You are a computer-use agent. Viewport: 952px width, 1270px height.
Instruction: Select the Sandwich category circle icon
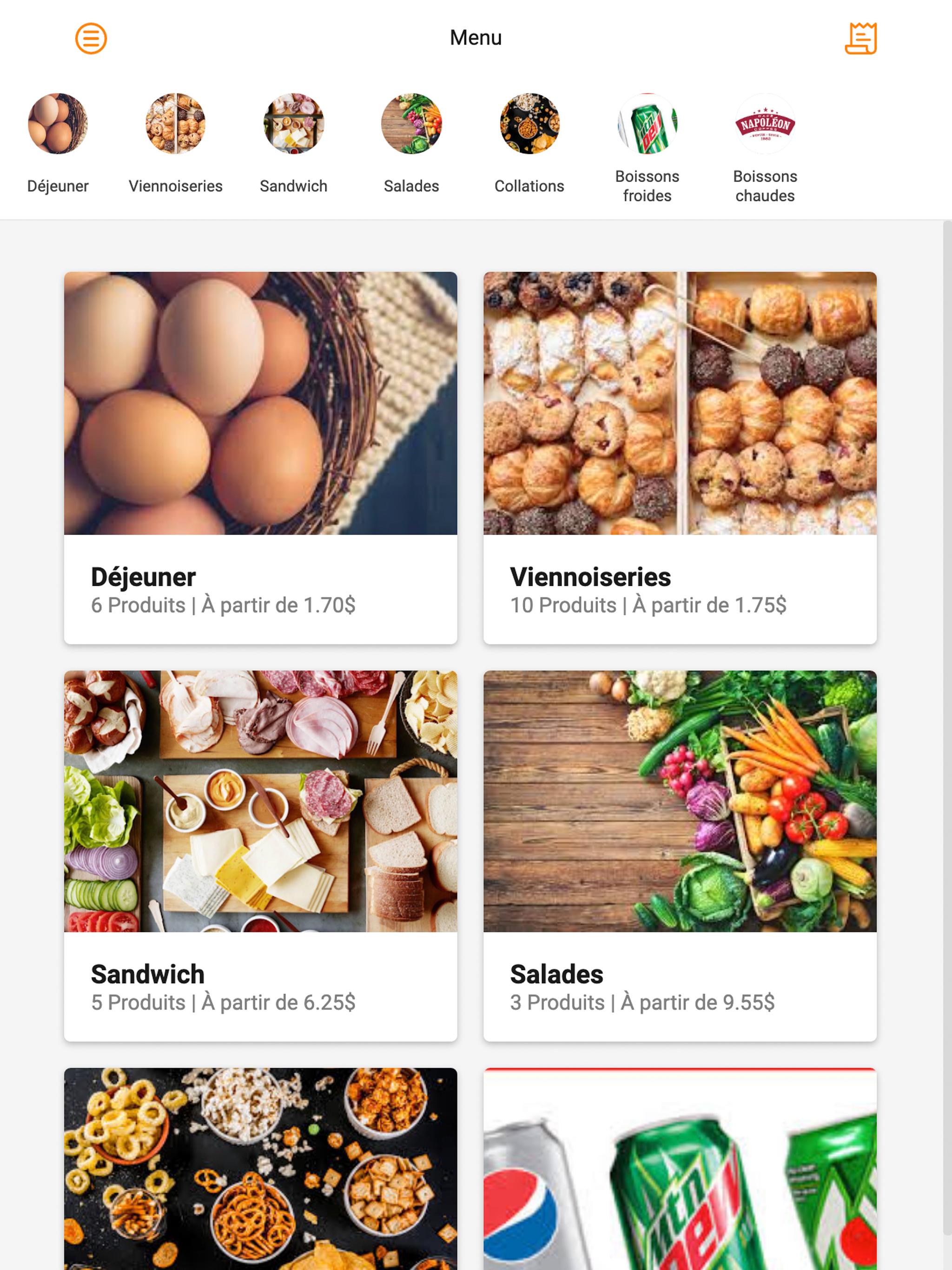pyautogui.click(x=293, y=124)
